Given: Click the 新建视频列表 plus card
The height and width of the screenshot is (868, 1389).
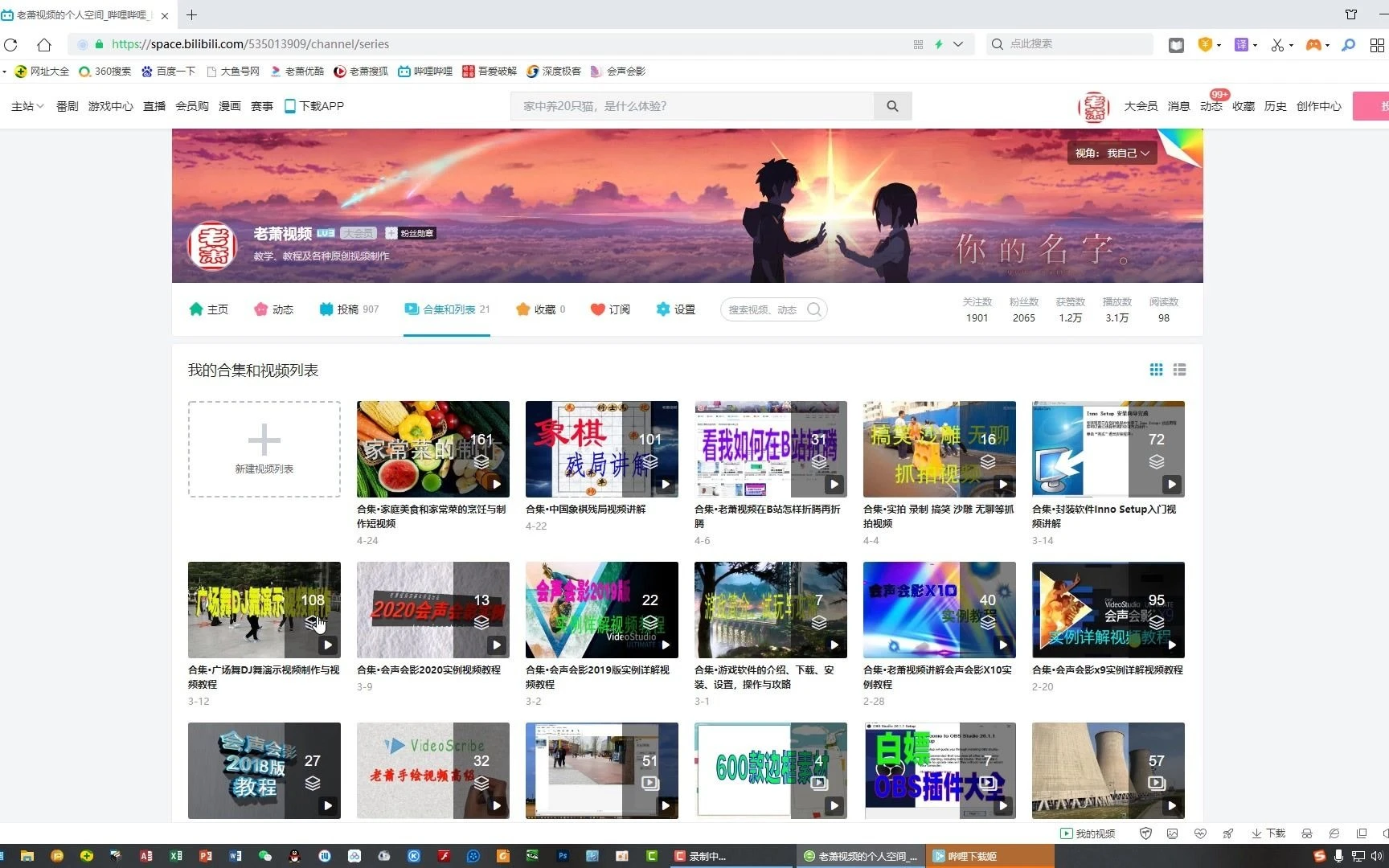Looking at the screenshot, I should (264, 449).
